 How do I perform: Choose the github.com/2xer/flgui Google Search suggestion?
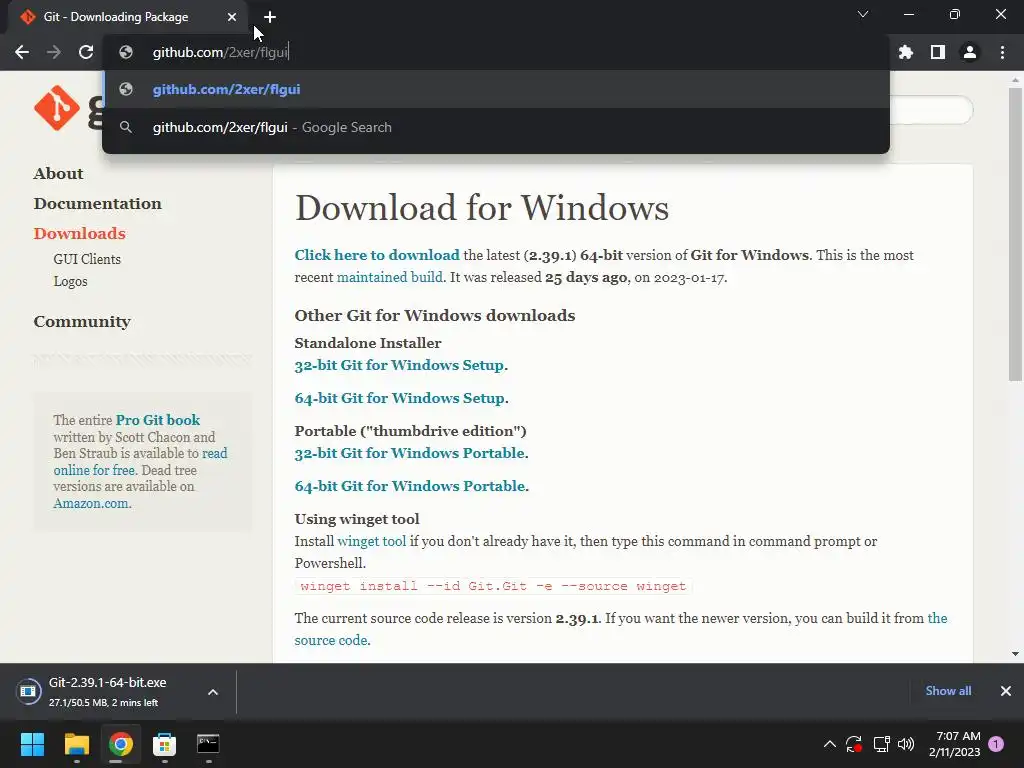[x=496, y=127]
